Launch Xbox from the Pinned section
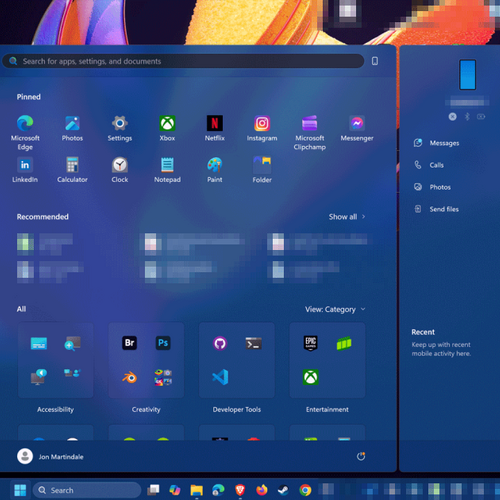Viewport: 500px width, 500px height. tap(167, 128)
